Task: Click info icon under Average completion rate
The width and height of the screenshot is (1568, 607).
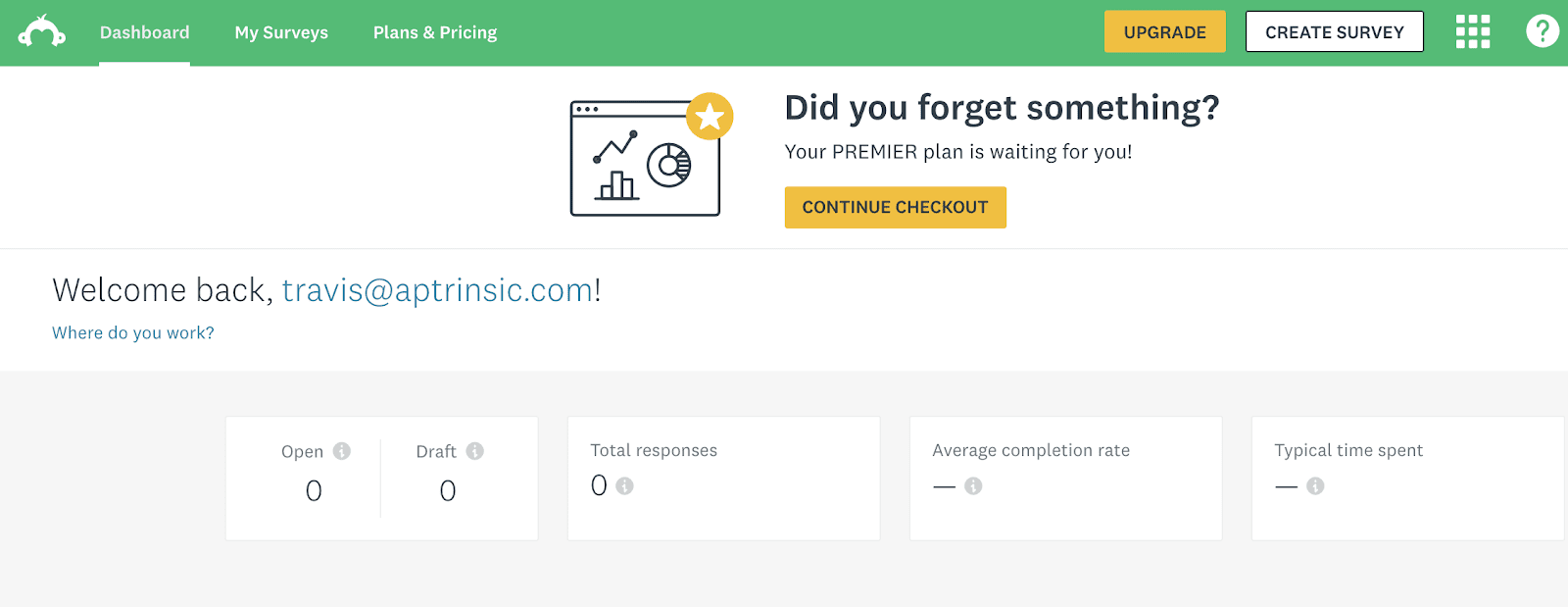Action: [x=973, y=485]
